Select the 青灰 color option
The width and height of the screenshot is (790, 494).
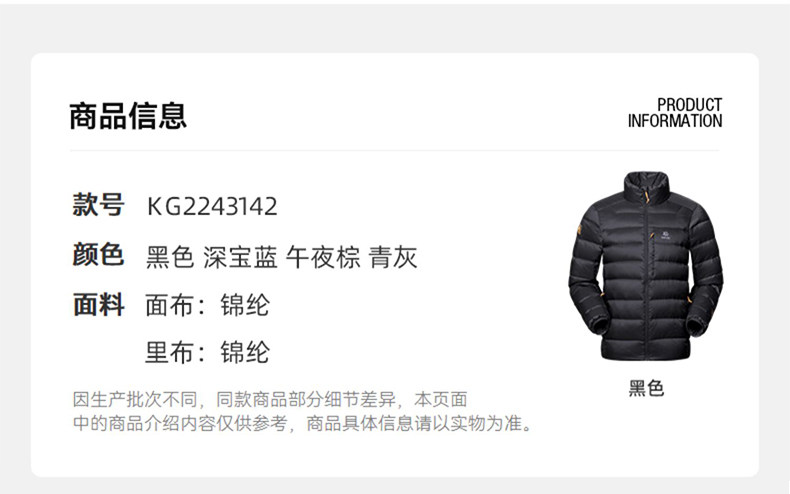(393, 257)
